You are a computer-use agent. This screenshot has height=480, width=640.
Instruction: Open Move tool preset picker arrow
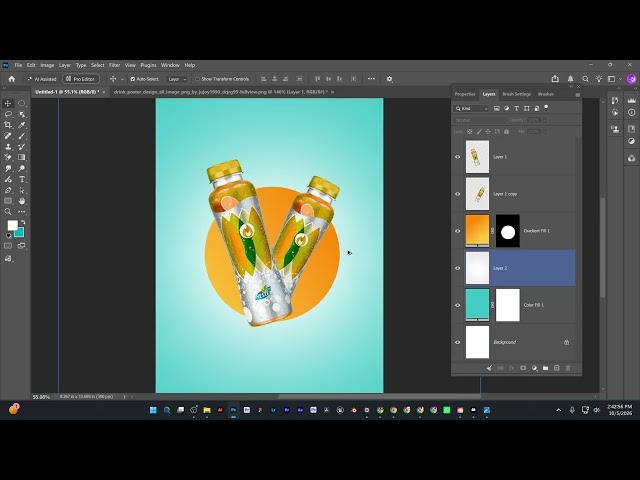click(122, 79)
